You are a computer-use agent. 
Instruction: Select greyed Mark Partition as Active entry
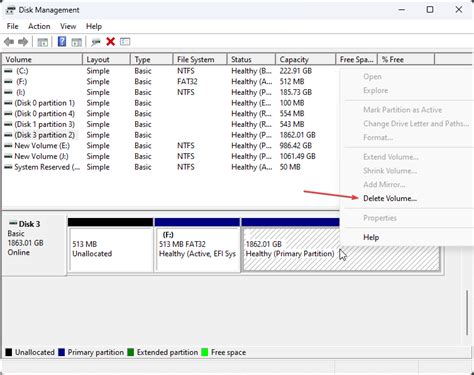403,110
